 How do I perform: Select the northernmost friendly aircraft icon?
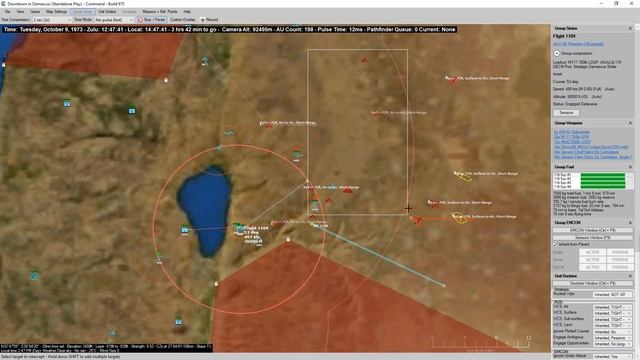(205, 61)
